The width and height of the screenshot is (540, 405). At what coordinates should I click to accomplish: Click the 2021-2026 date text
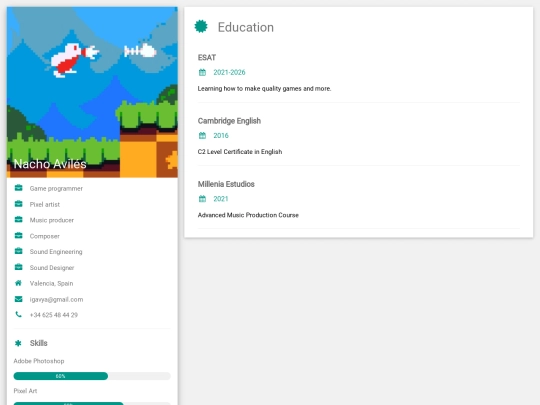pos(229,72)
